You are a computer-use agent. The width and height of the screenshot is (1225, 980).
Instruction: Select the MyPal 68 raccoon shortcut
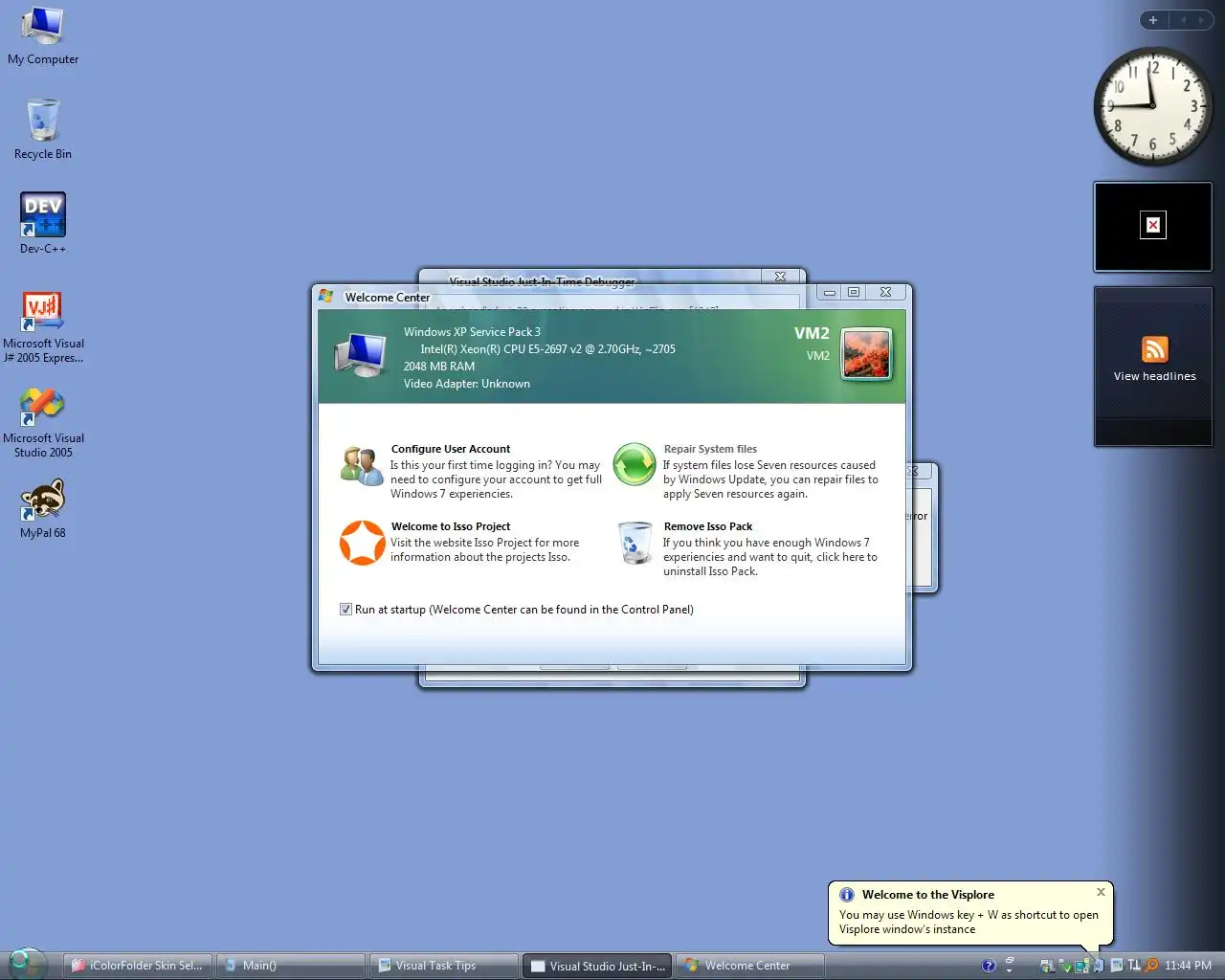43,509
